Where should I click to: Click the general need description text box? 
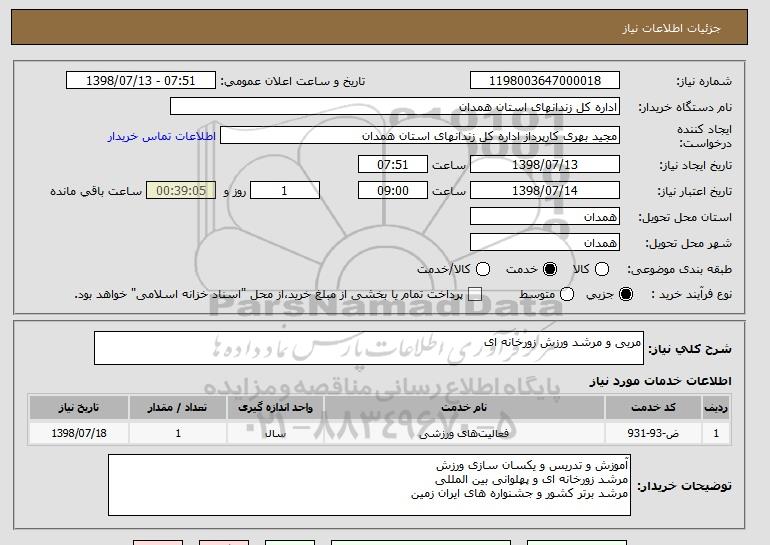(369, 348)
